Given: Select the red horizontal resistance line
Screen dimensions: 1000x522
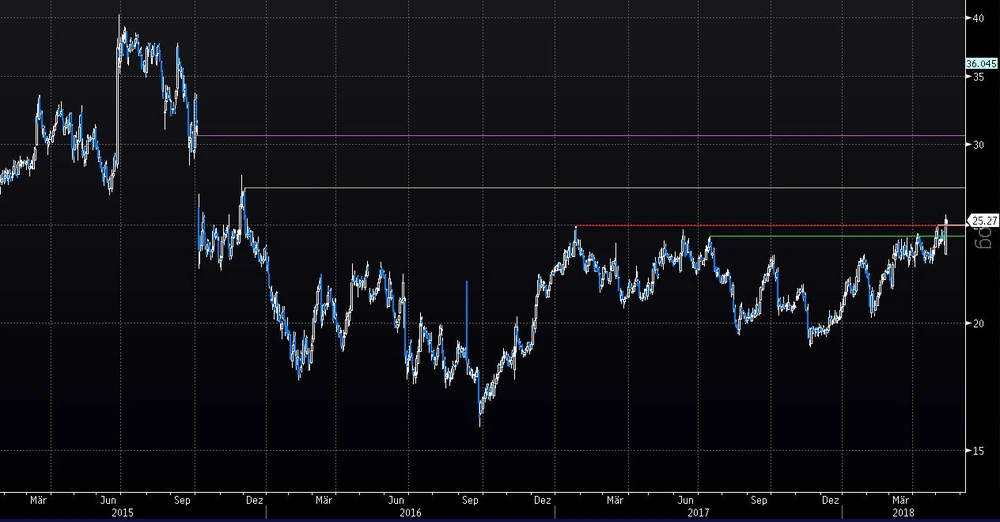Looking at the screenshot, I should tap(760, 225).
